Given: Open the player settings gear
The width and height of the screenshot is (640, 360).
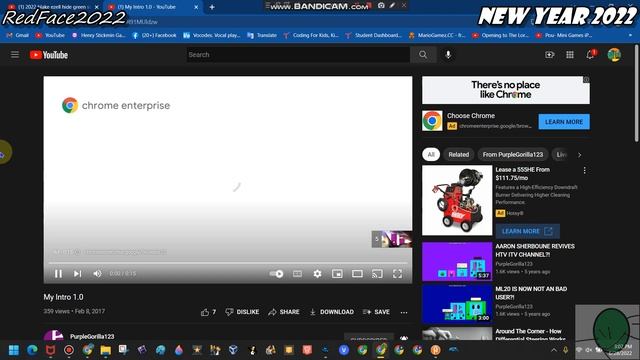Looking at the screenshot, I should (x=317, y=273).
